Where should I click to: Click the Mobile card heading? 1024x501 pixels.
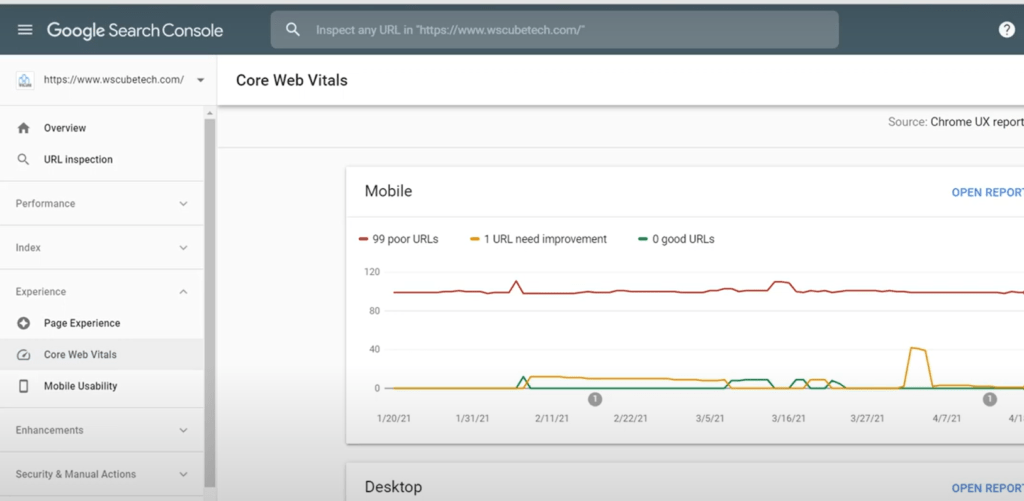coord(389,191)
